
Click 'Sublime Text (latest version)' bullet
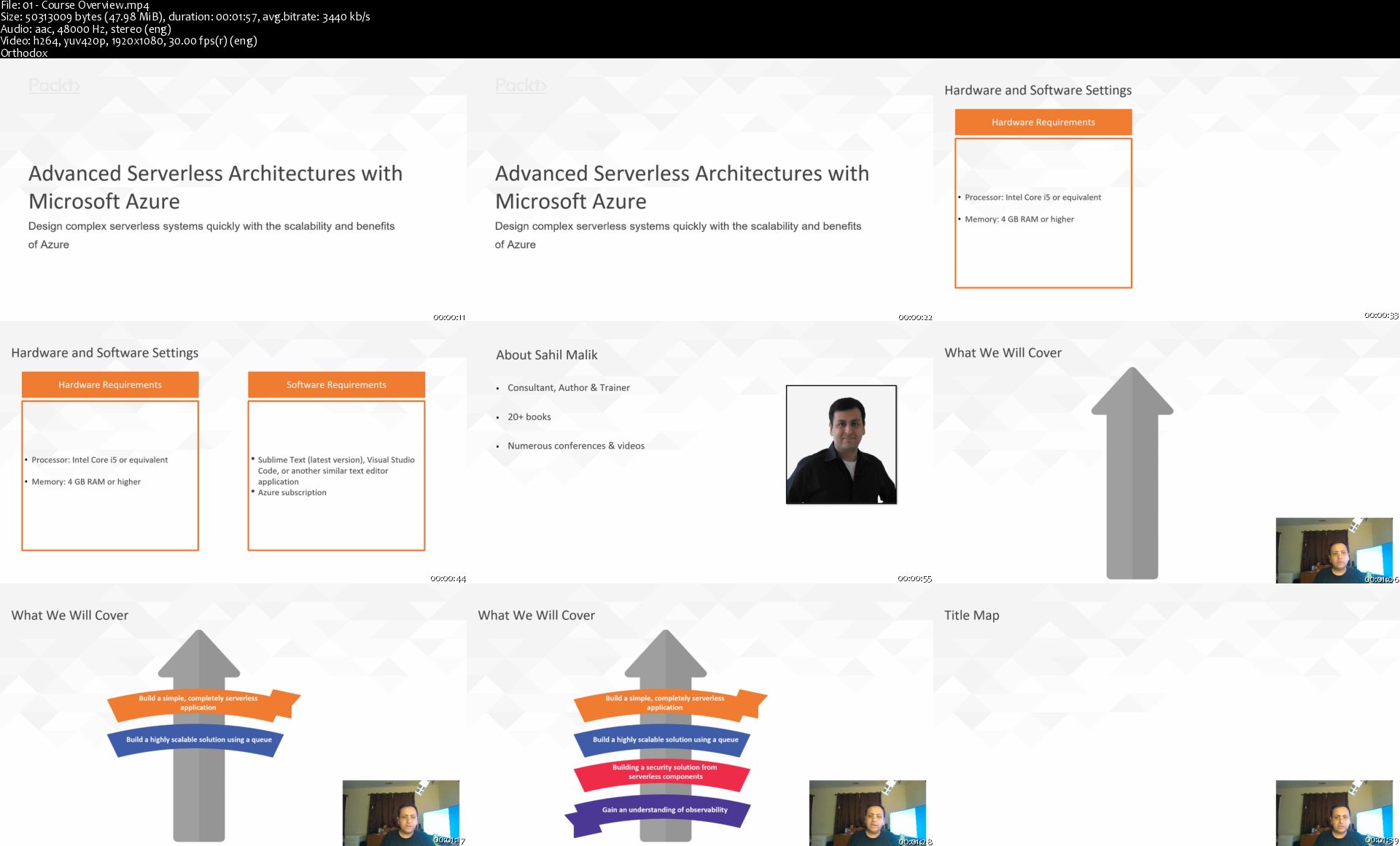335,470
